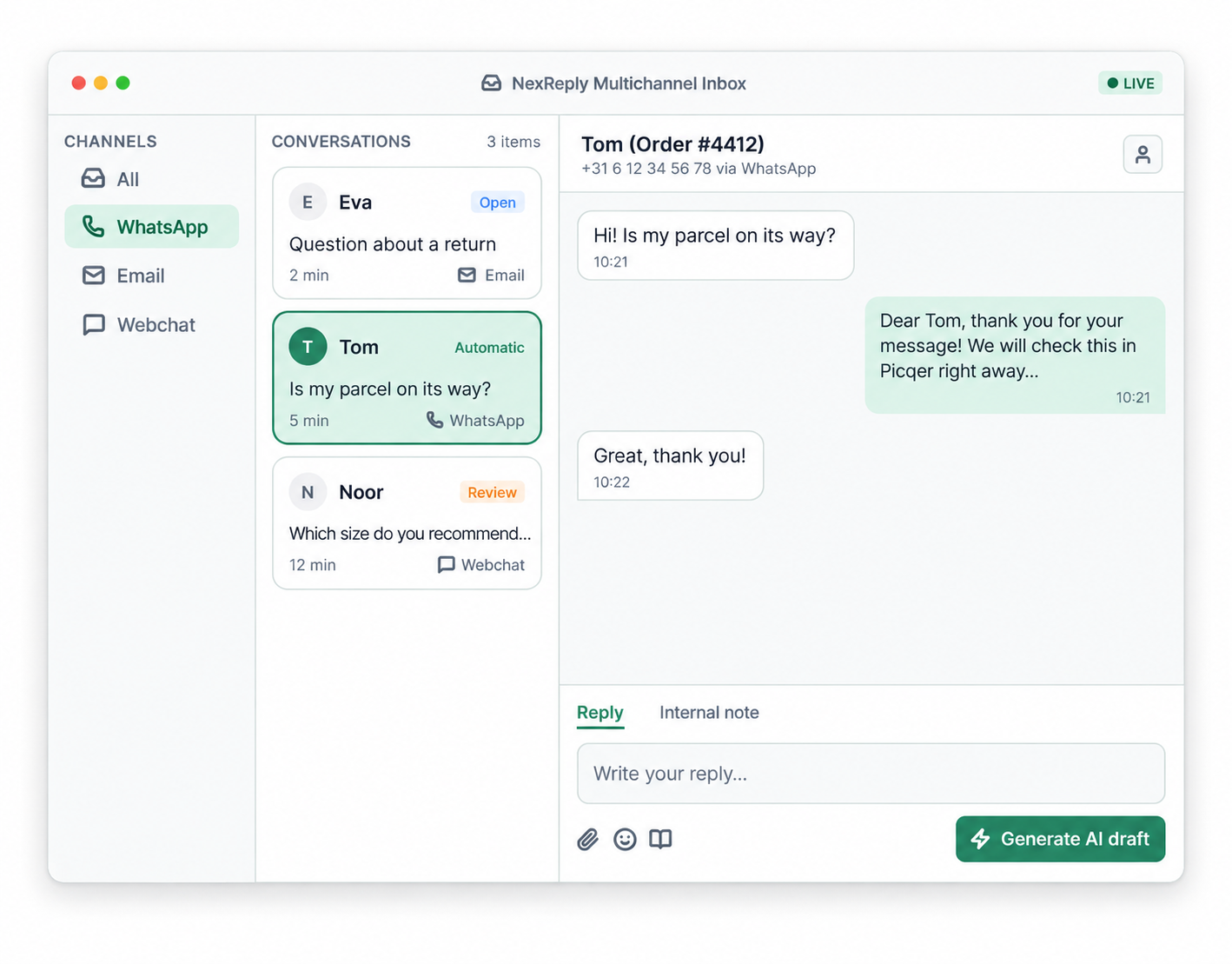Click Eva's avatar circle
The image size is (1232, 964).
(x=308, y=203)
